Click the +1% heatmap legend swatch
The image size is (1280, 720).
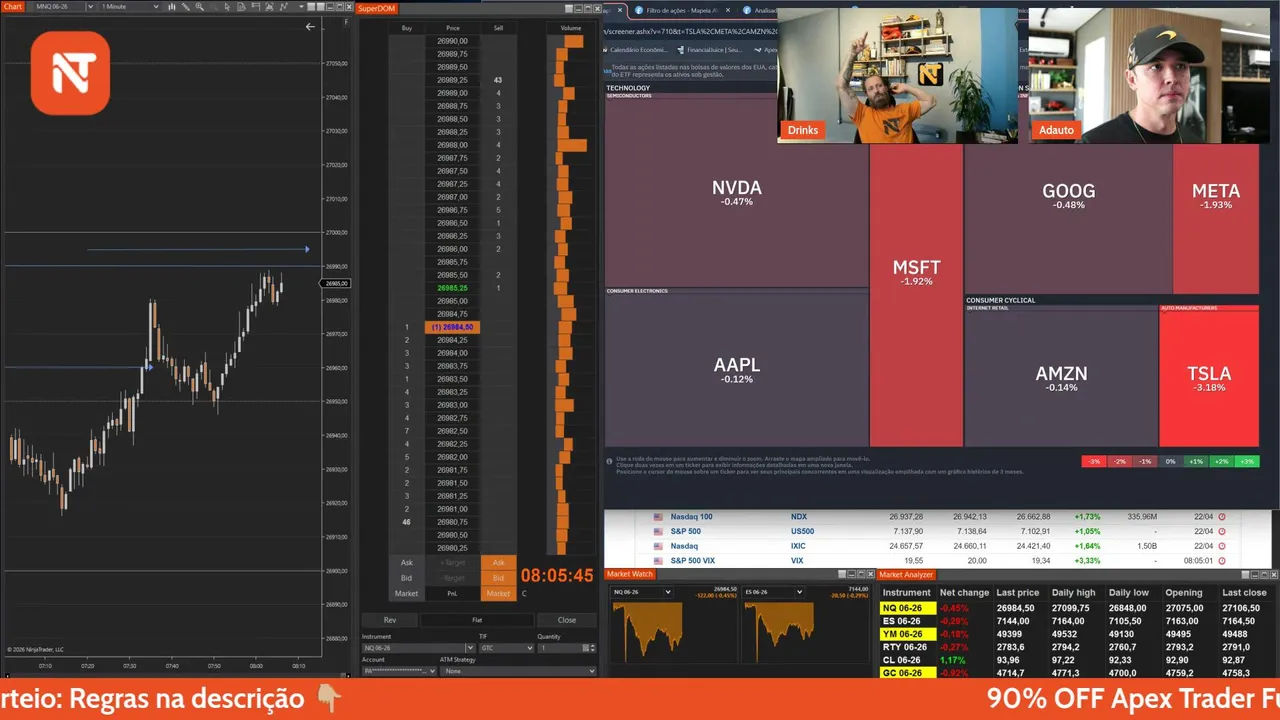[1196, 461]
